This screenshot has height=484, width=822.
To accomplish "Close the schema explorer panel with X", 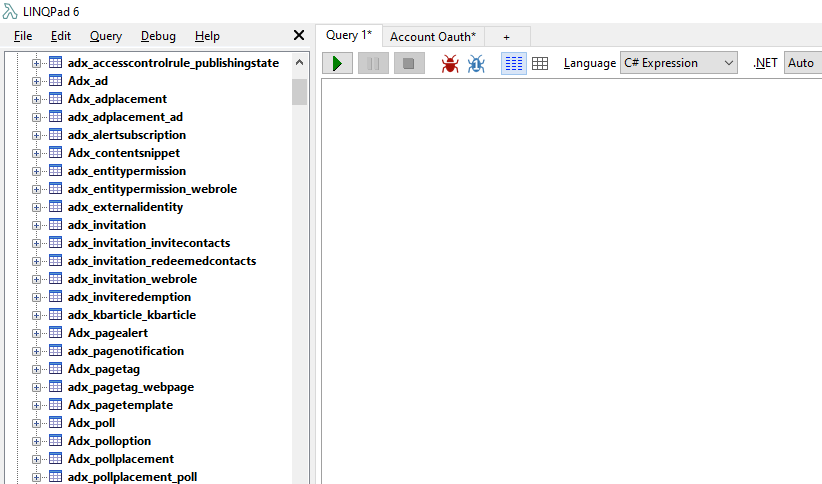I will point(299,35).
